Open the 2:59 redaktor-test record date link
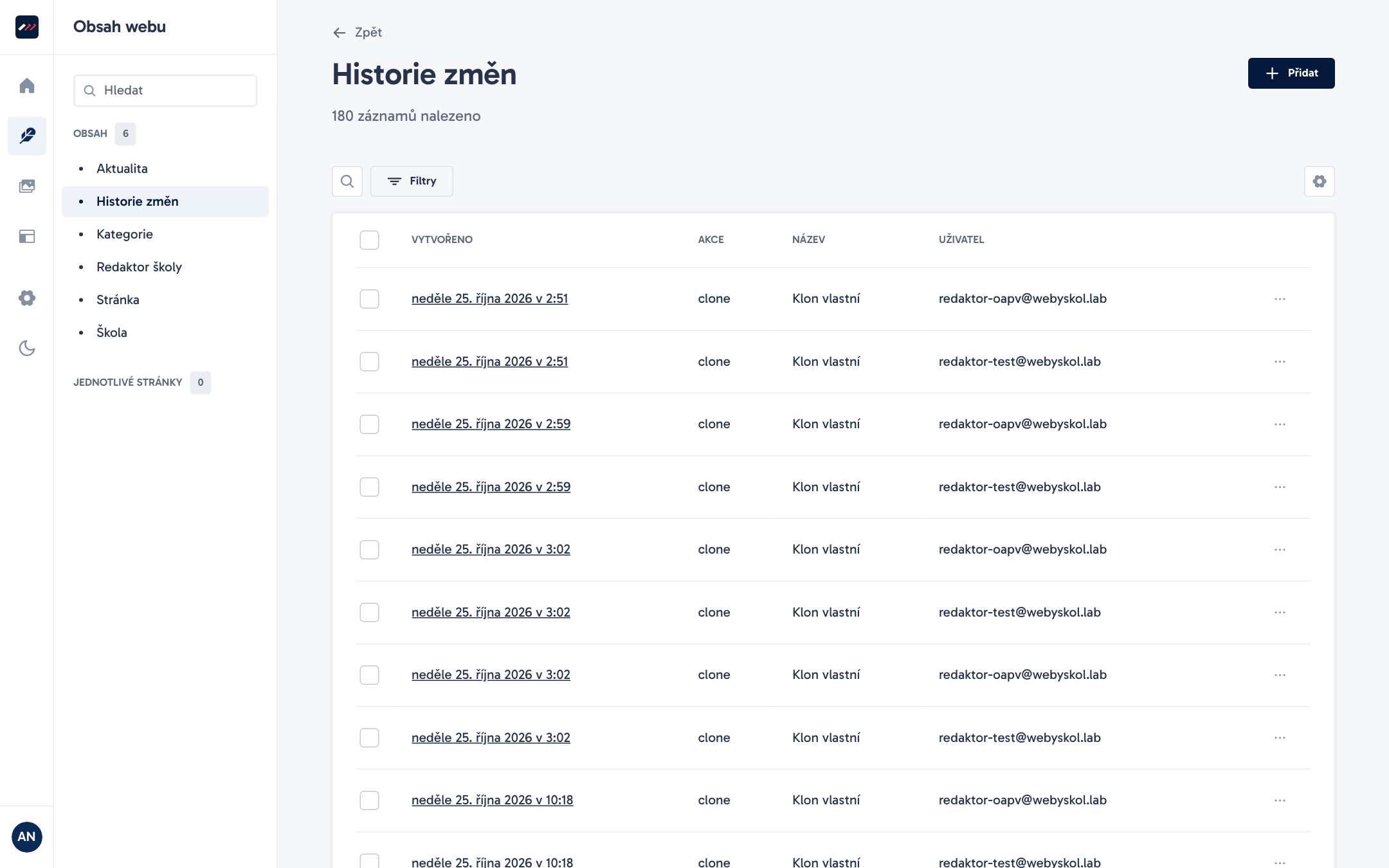This screenshot has width=1389, height=868. 491,487
